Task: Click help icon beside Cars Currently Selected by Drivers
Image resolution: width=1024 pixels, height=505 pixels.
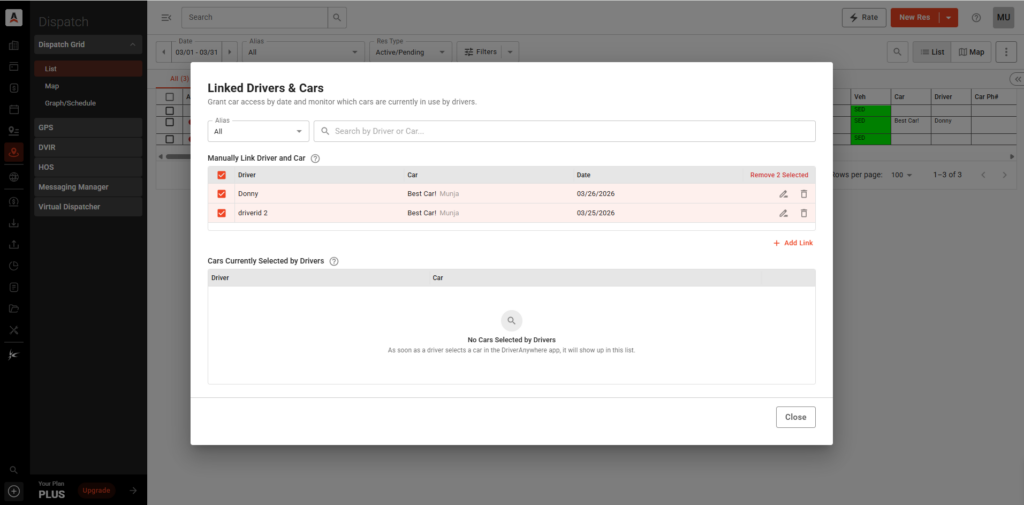Action: tap(334, 261)
